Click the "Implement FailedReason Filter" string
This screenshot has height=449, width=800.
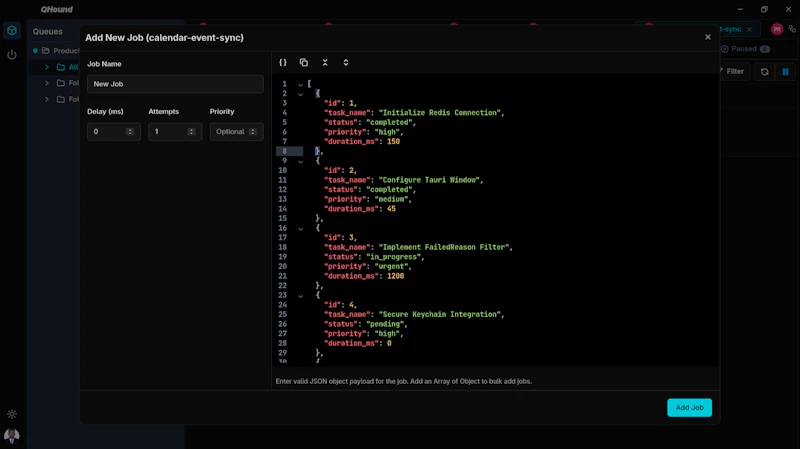(443, 247)
